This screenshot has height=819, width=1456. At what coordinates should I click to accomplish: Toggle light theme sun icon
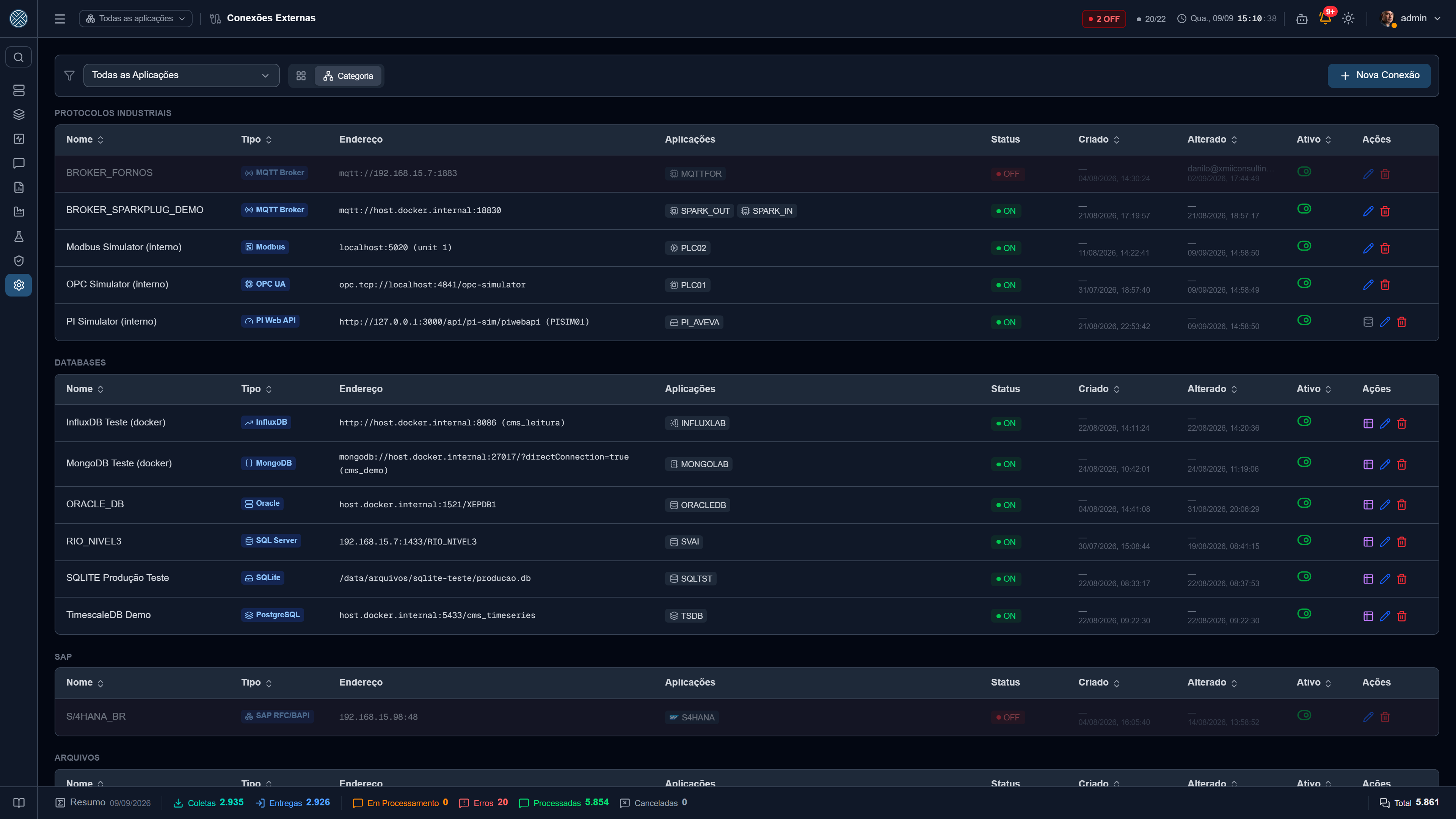point(1348,19)
